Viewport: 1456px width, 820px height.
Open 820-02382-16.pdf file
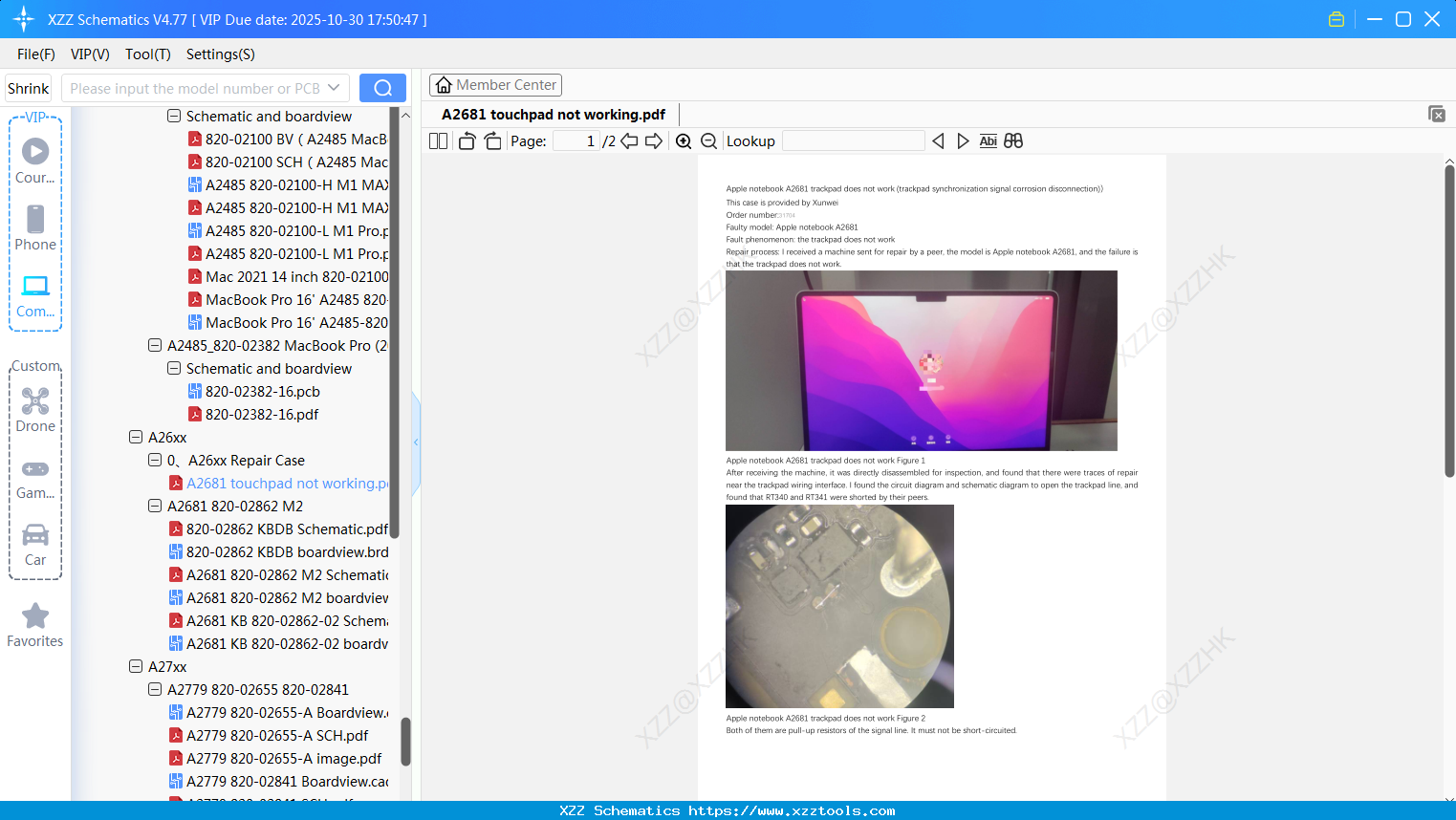point(252,414)
